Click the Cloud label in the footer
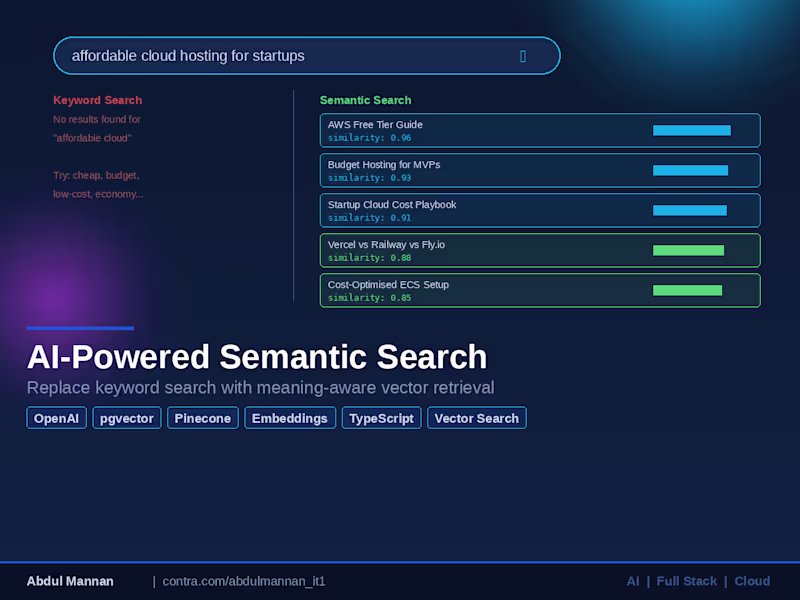 coord(752,581)
